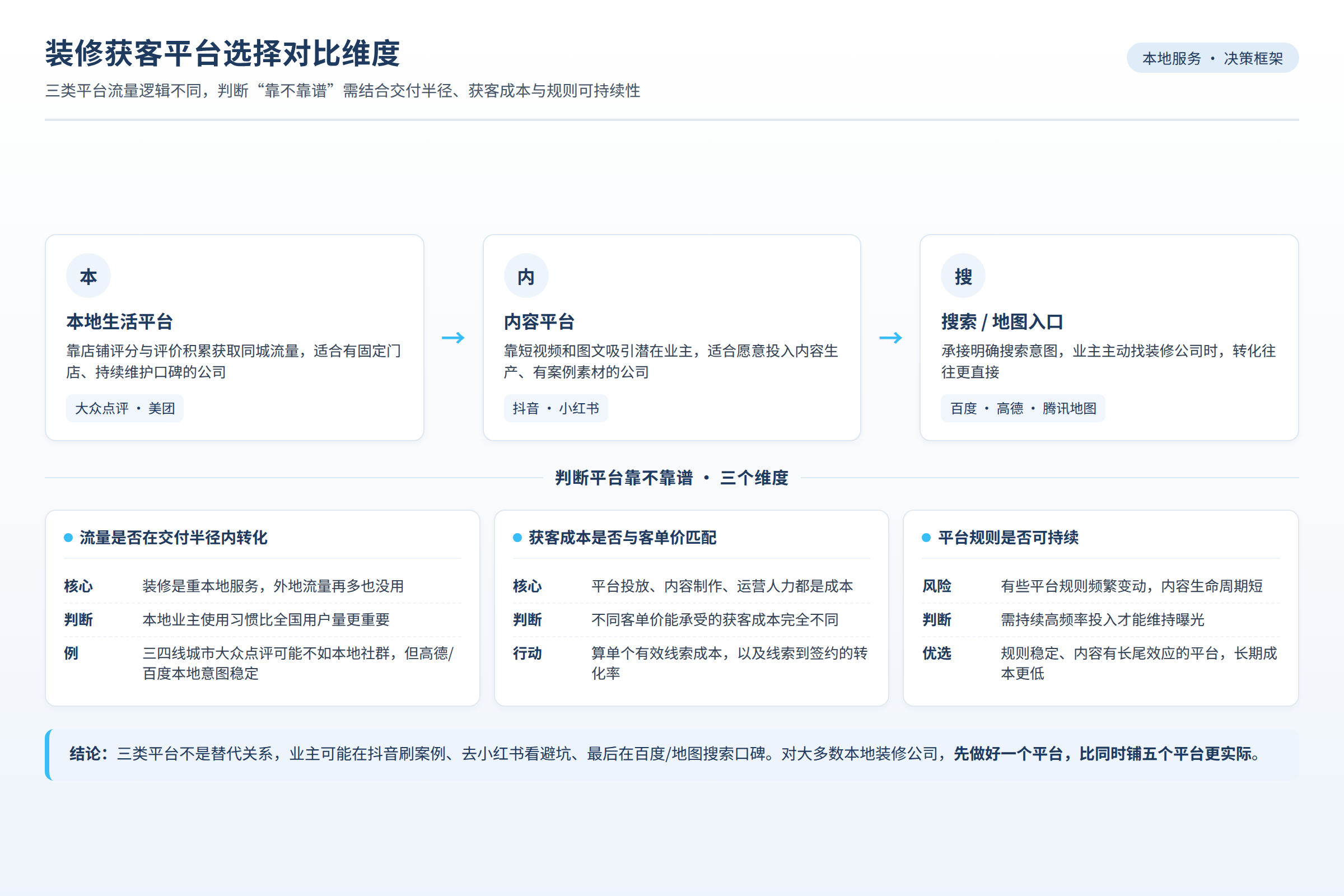Click the round 内 icon badge
1344x896 pixels.
point(526,276)
